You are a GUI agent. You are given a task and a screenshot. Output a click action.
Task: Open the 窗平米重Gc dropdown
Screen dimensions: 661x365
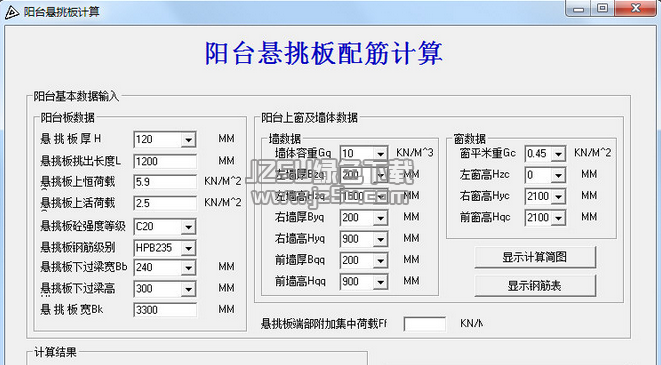coord(559,154)
